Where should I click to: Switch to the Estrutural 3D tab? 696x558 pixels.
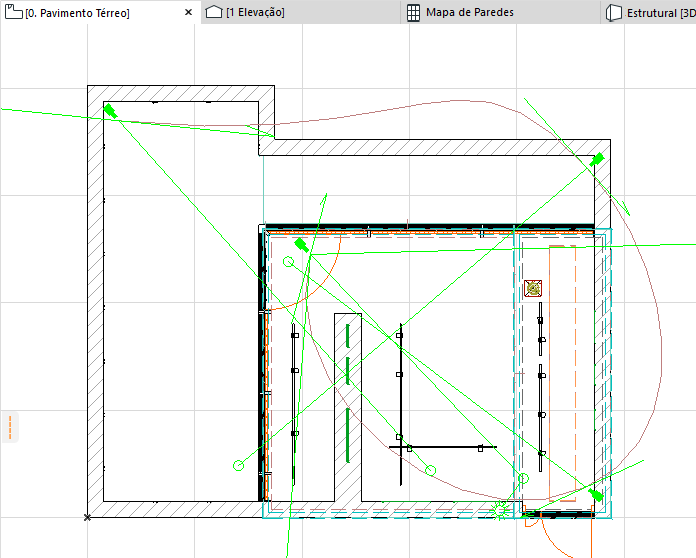pyautogui.click(x=649, y=12)
